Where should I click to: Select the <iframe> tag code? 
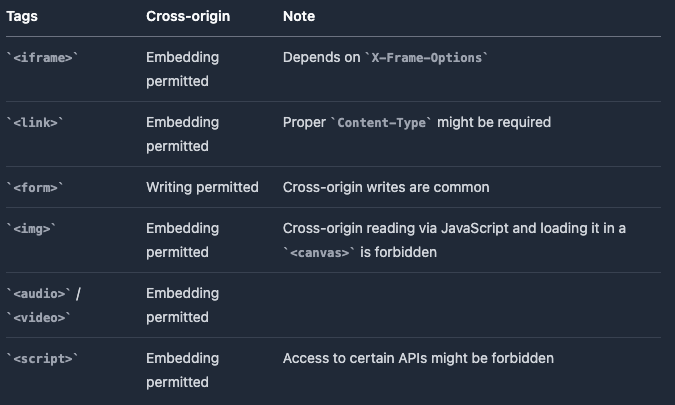42,58
